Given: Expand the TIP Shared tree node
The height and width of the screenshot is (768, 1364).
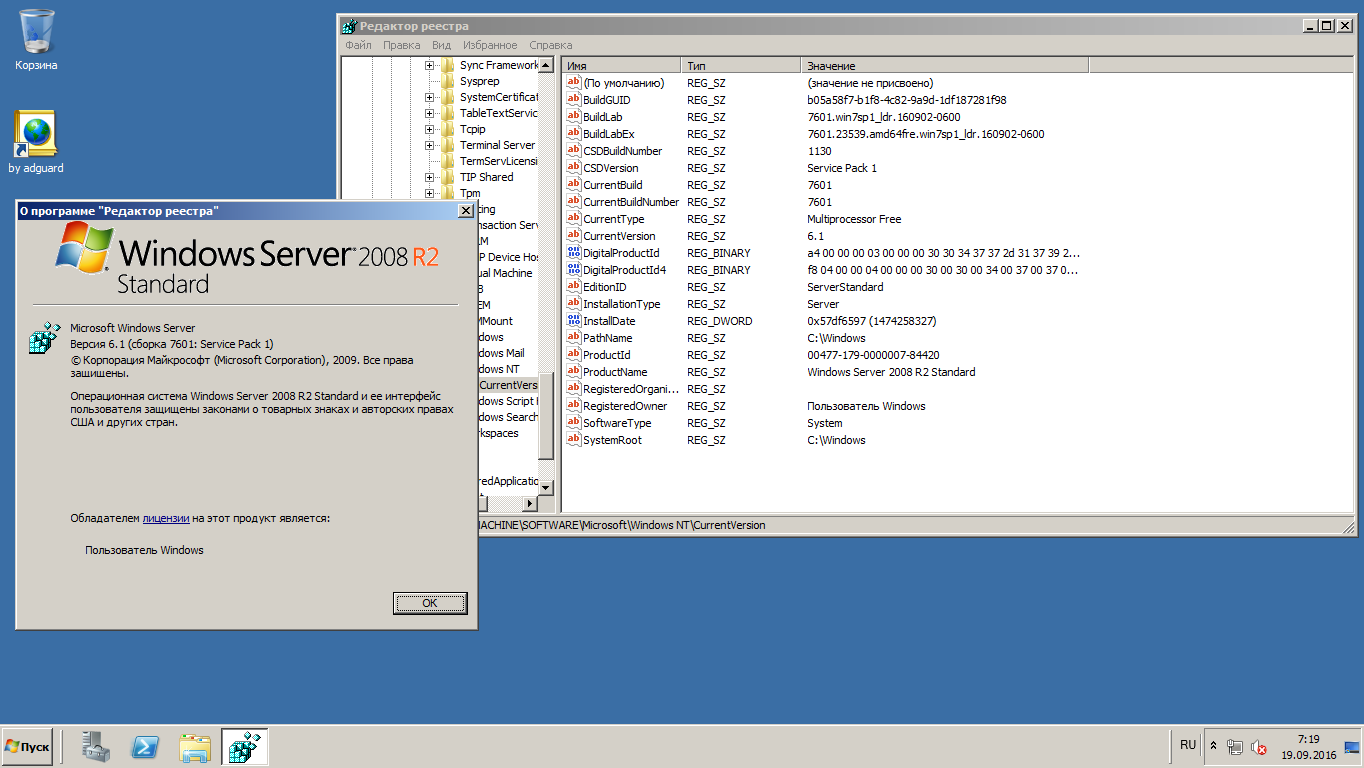Looking at the screenshot, I should (430, 177).
